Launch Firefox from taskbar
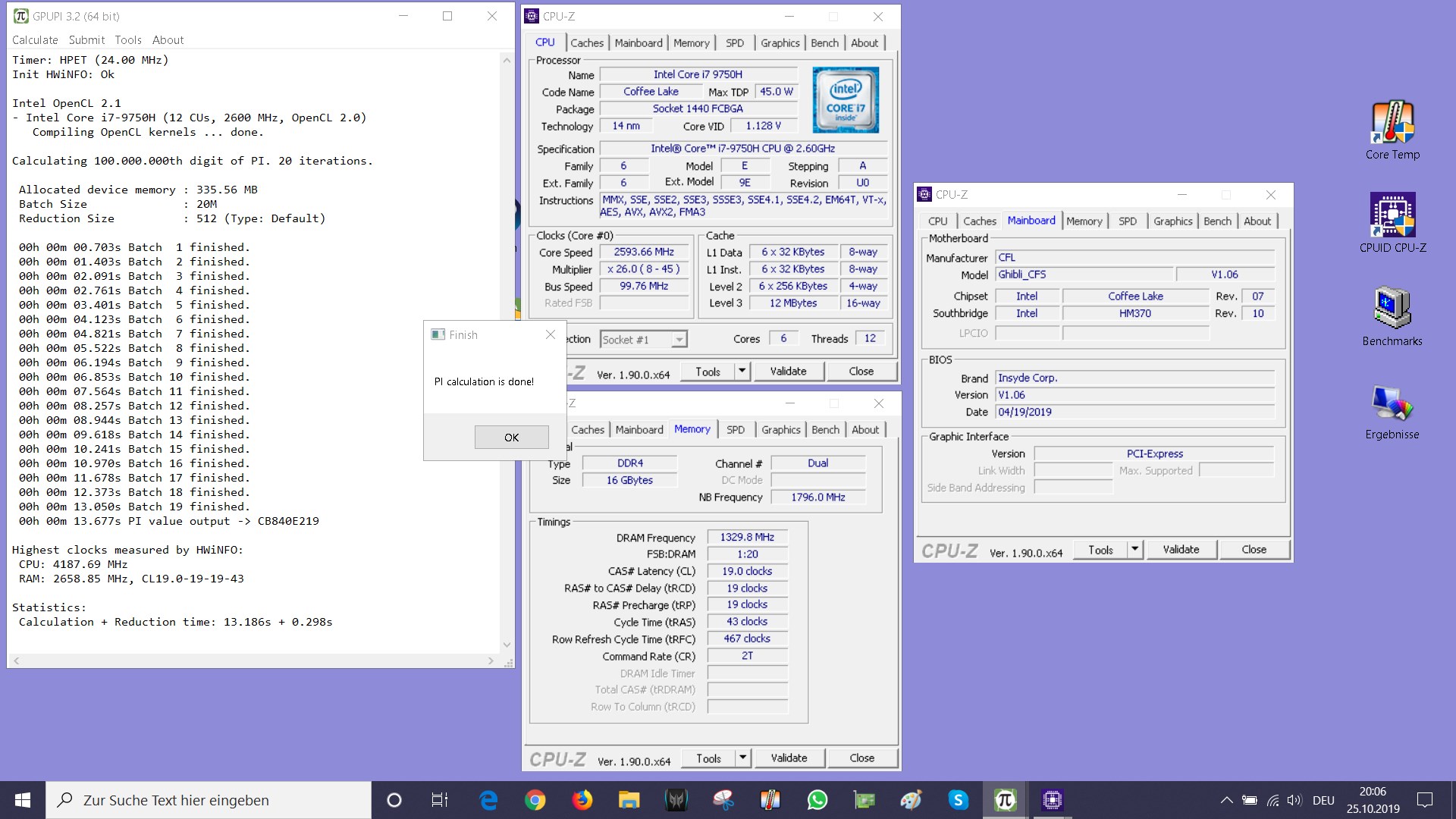 (x=582, y=800)
